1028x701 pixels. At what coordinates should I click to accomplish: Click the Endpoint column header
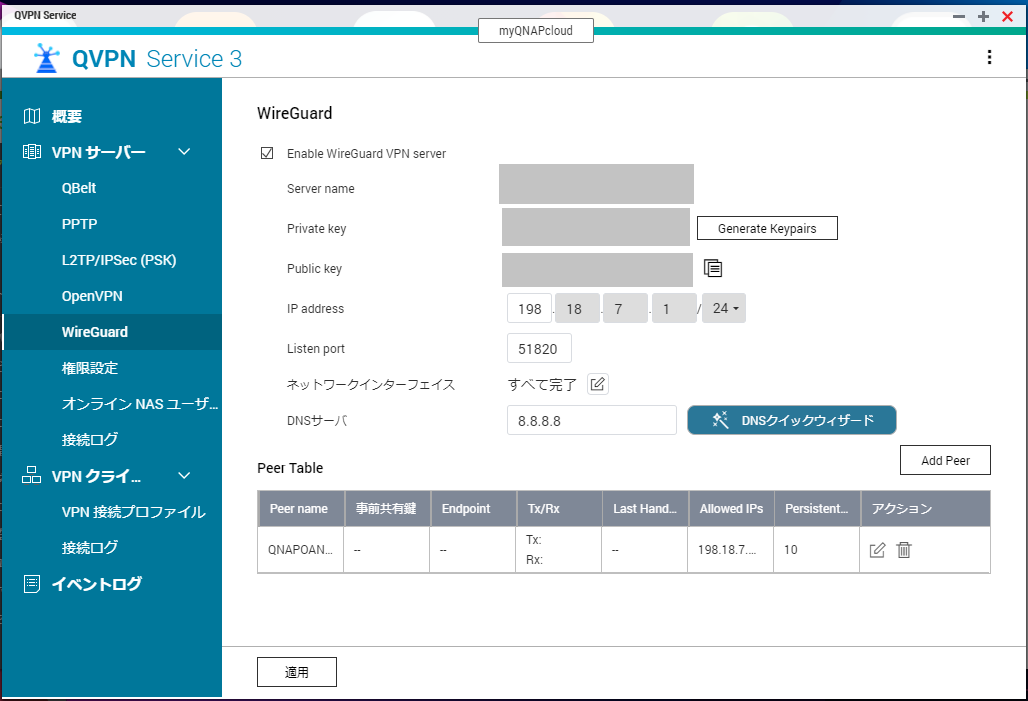coord(473,509)
